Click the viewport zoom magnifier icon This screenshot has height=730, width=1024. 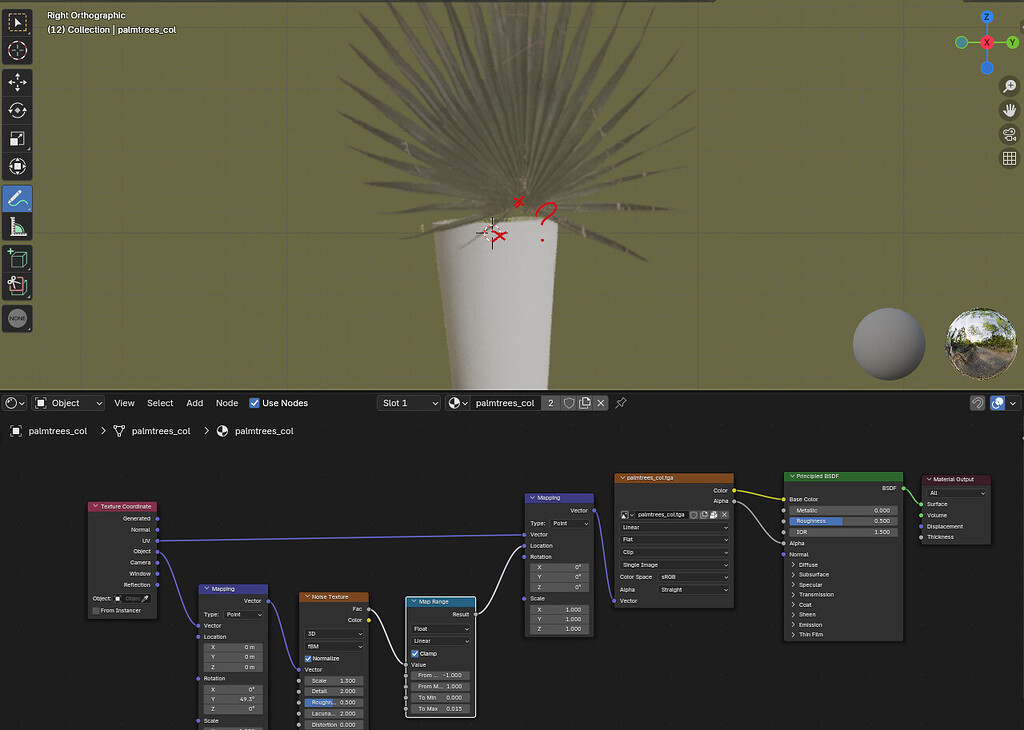point(1009,86)
